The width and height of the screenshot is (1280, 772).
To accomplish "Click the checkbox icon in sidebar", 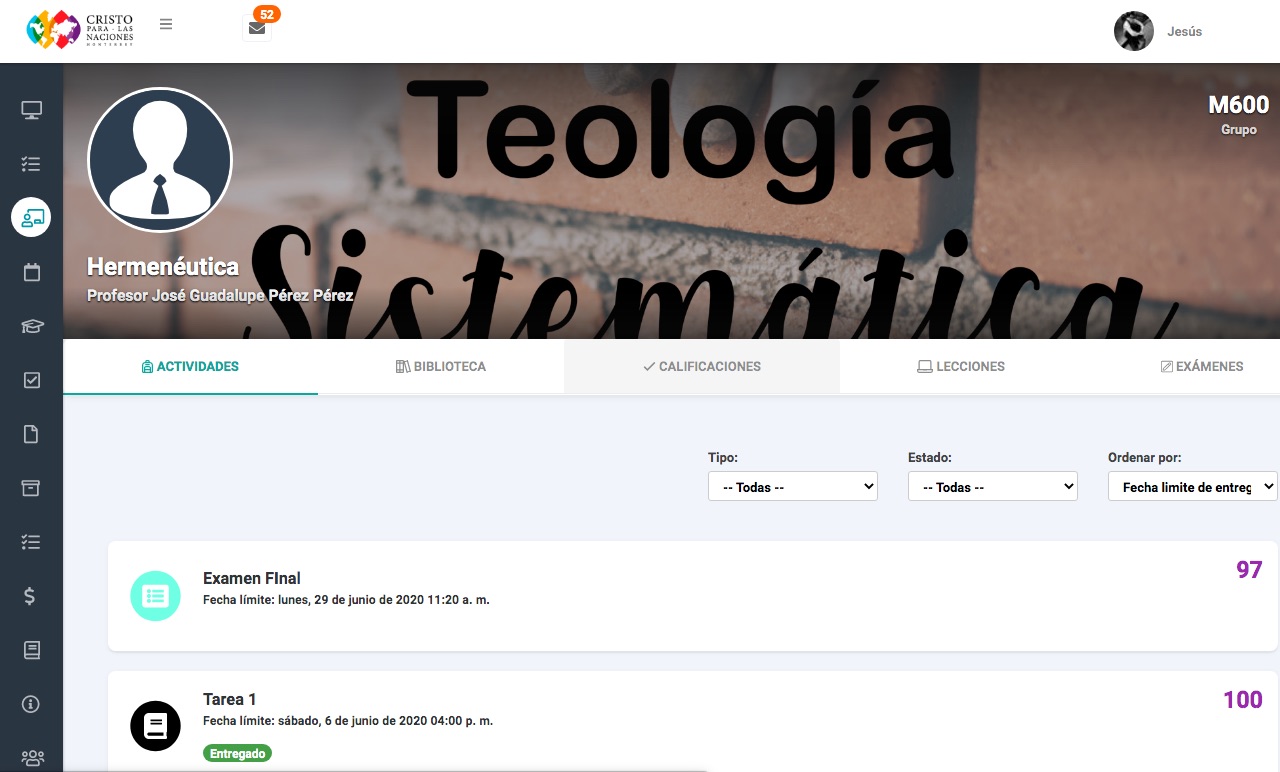I will tap(31, 380).
